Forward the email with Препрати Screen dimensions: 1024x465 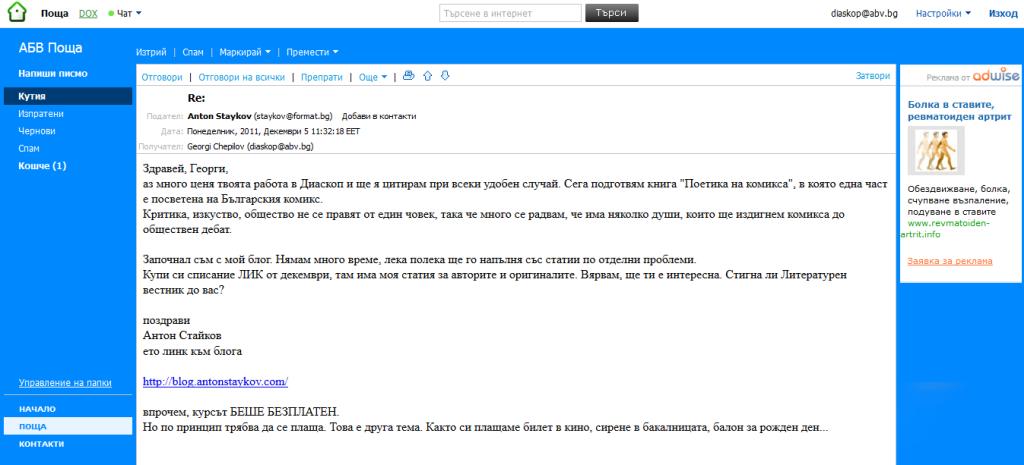[x=321, y=77]
